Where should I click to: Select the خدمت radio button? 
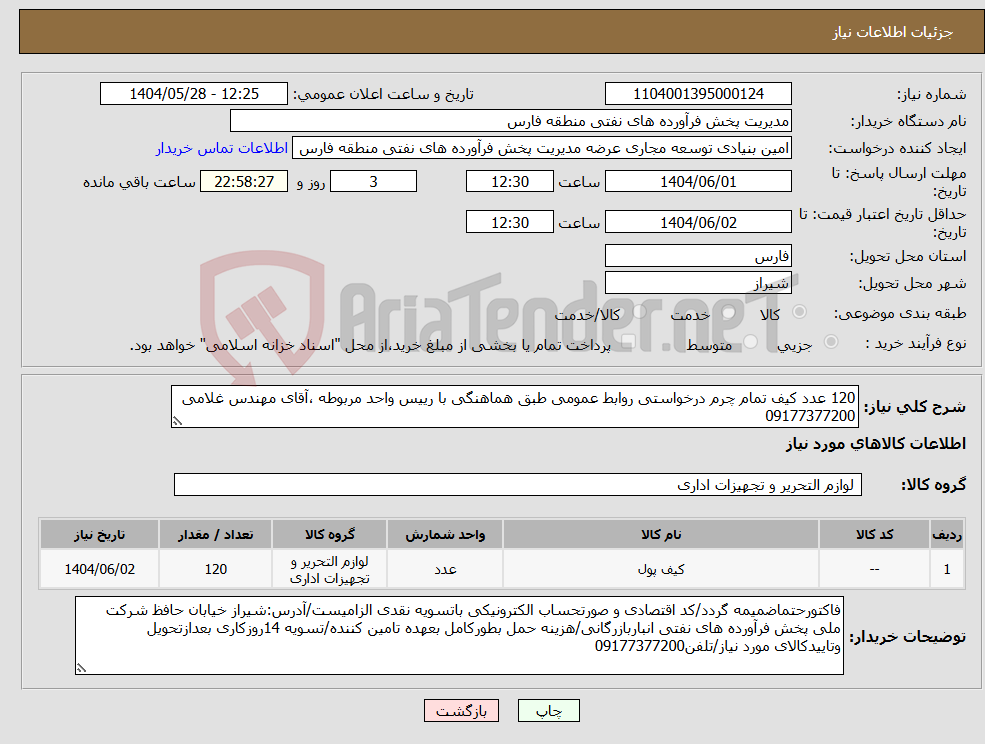pos(726,310)
